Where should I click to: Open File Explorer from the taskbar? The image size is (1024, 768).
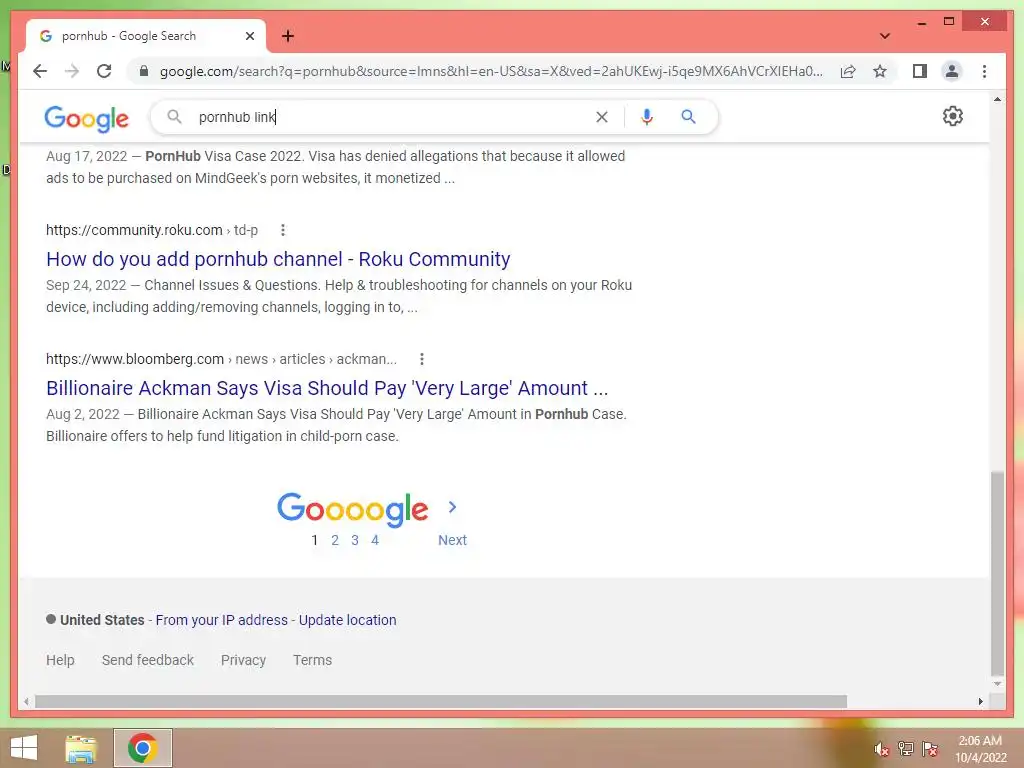(x=80, y=748)
